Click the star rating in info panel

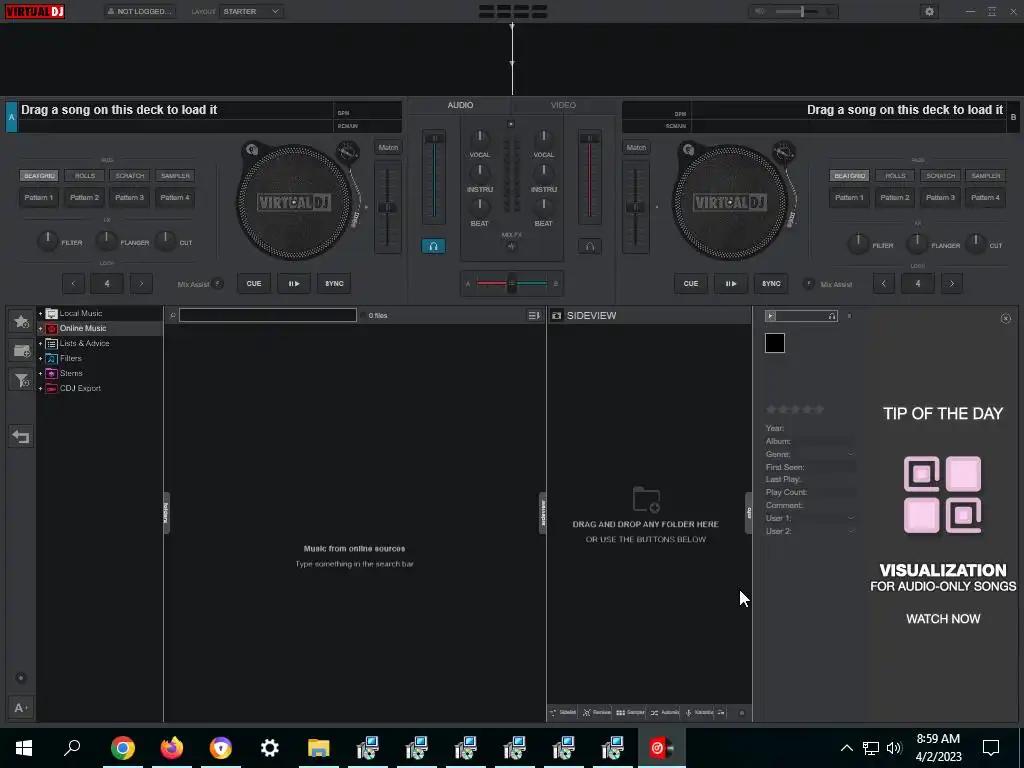pos(795,409)
